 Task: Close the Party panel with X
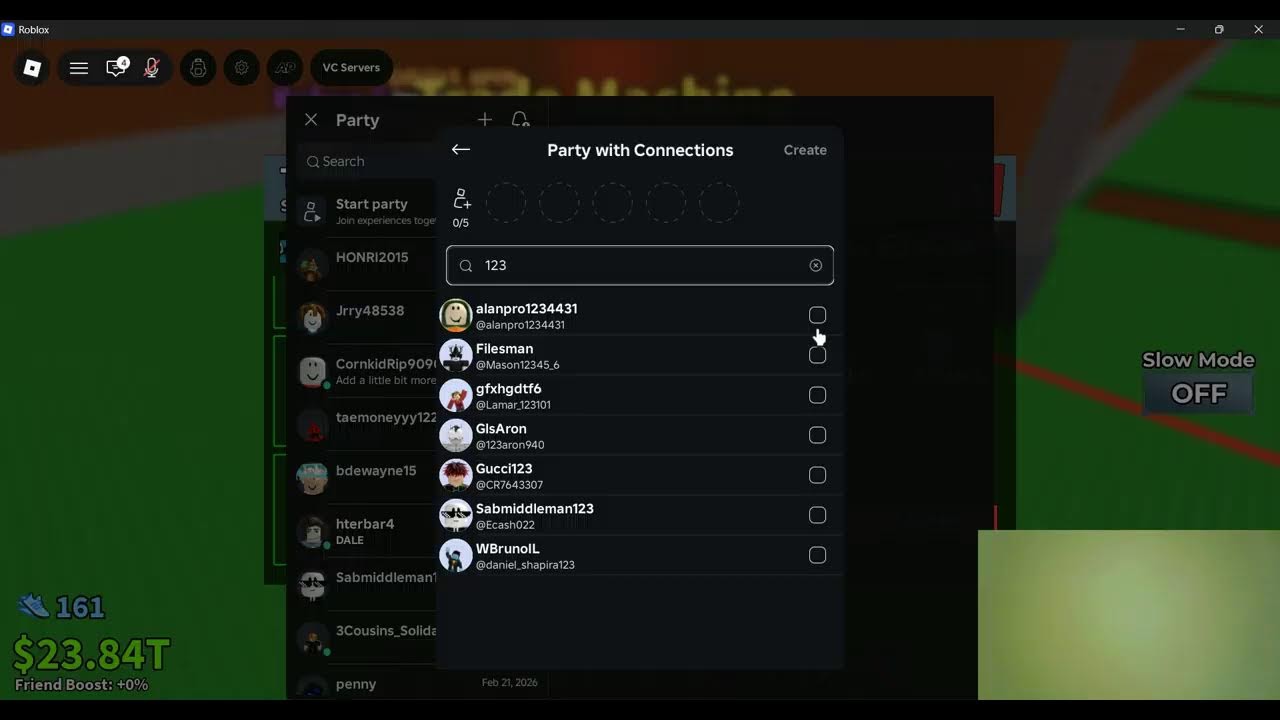click(x=311, y=120)
